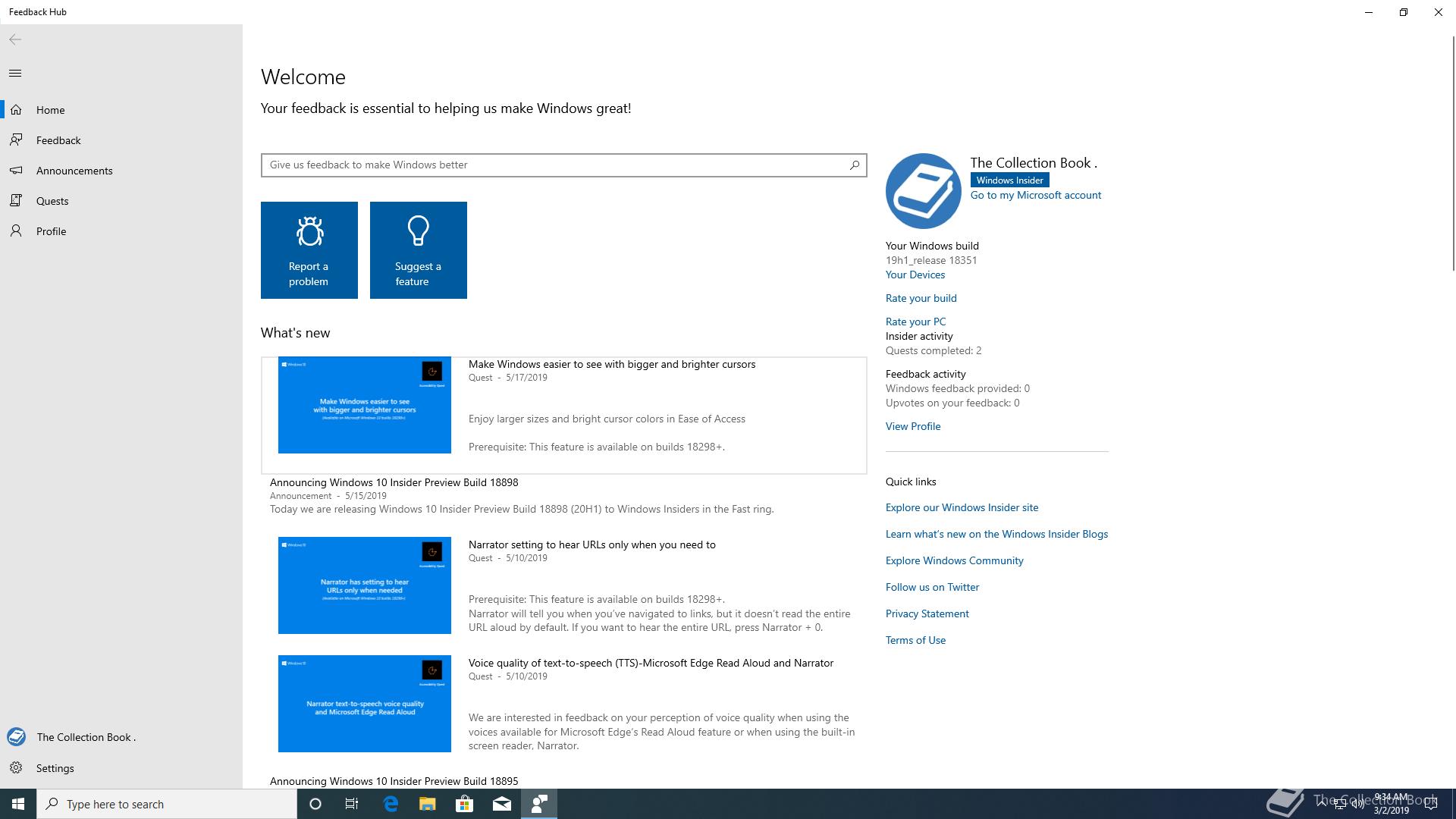The image size is (1456, 819).
Task: Click the back arrow icon
Action: (x=15, y=39)
